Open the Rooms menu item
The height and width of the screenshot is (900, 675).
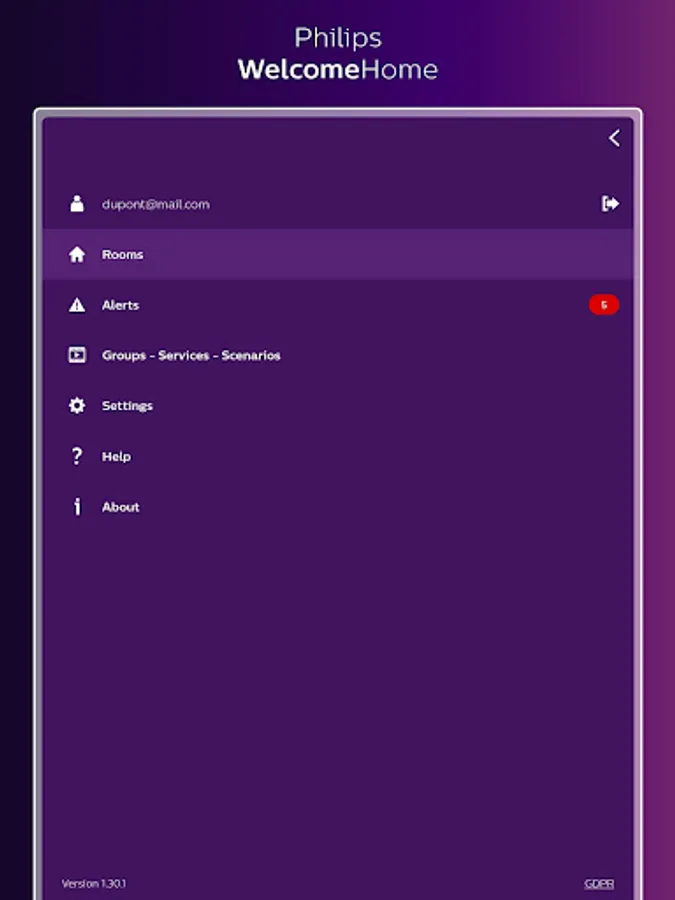click(338, 254)
